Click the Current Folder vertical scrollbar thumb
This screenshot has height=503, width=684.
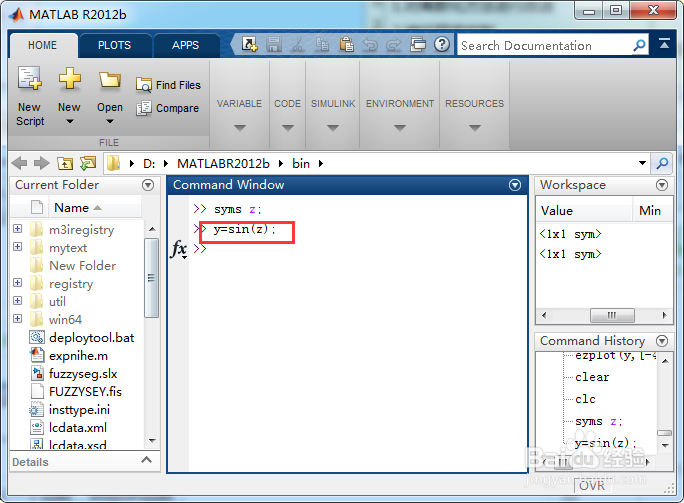[x=151, y=277]
